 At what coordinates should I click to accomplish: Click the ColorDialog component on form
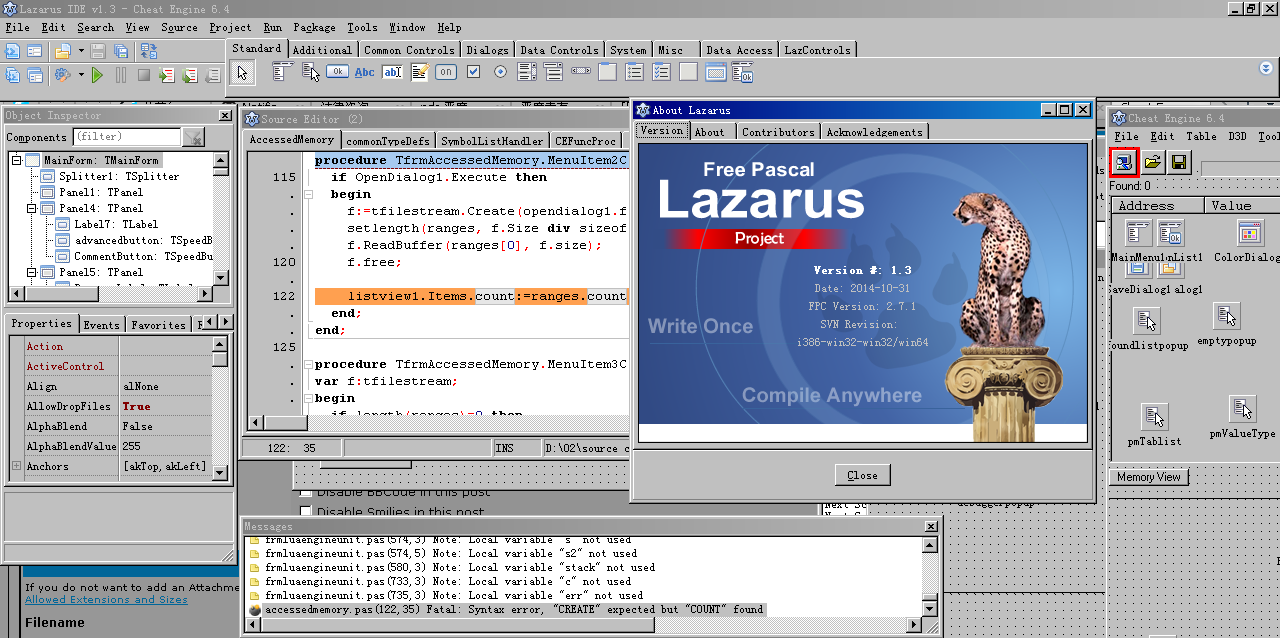tap(1250, 234)
